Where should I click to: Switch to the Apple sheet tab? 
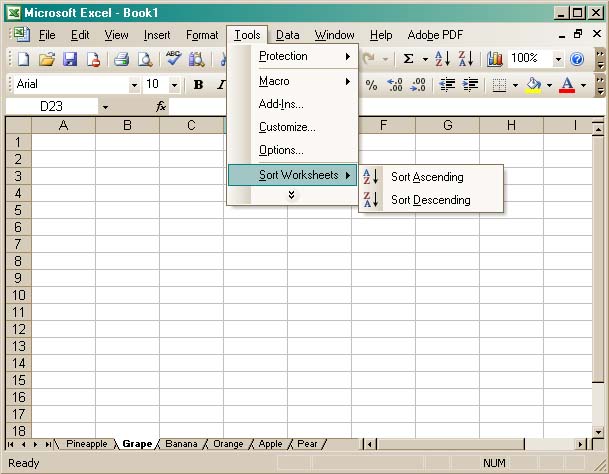pyautogui.click(x=270, y=444)
